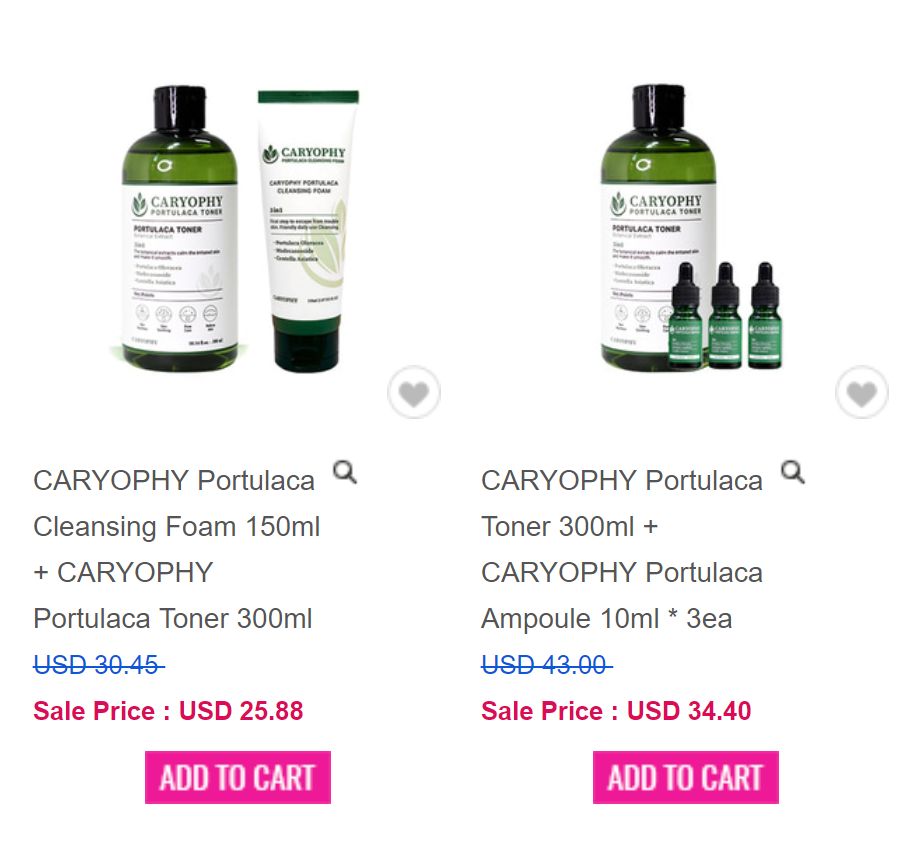Click the 'Portulaca Toner 300ml' text line
The width and height of the screenshot is (898, 847).
point(172,619)
